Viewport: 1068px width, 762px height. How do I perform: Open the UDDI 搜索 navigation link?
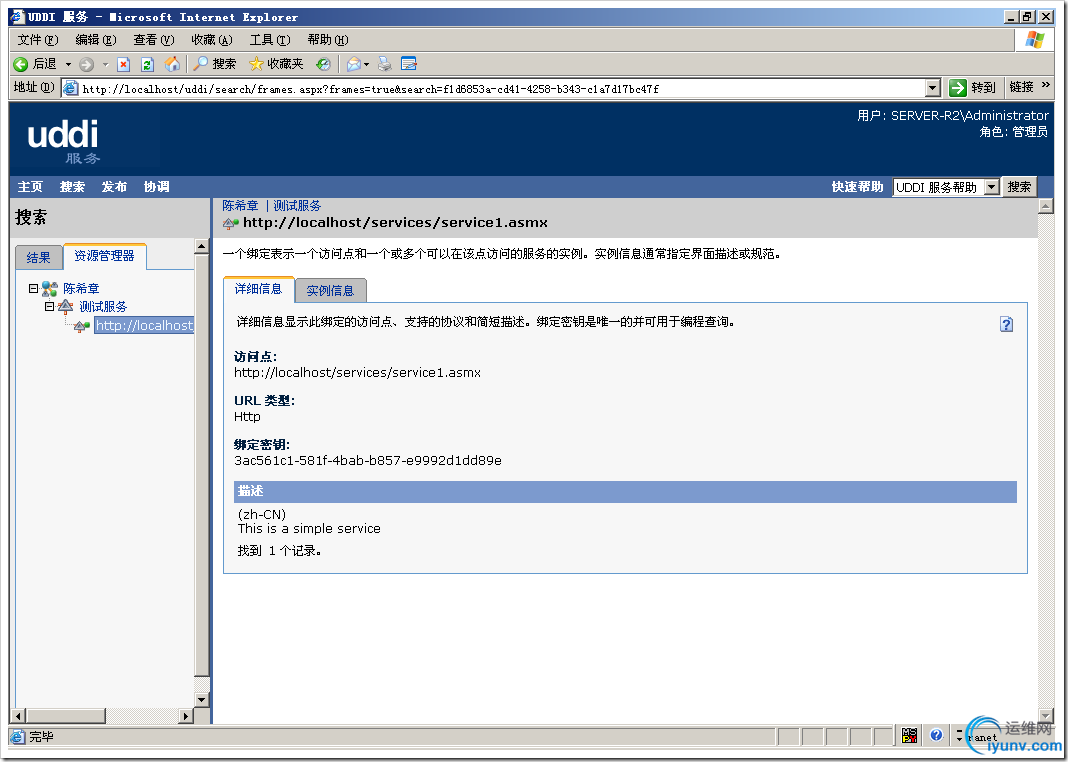click(72, 187)
